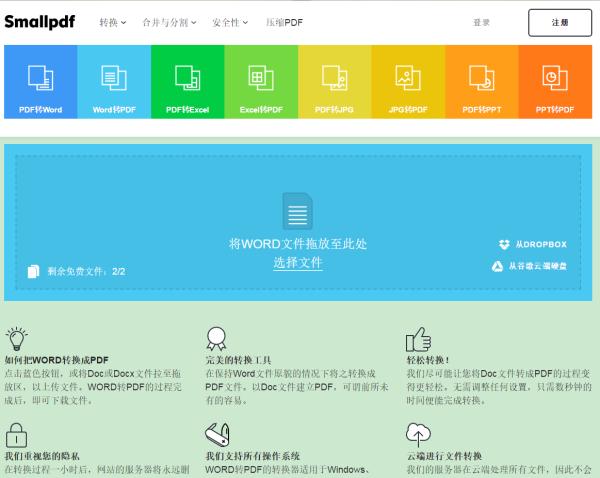Click the 轻松转换! heading
The height and width of the screenshot is (478, 600).
[x=427, y=360]
